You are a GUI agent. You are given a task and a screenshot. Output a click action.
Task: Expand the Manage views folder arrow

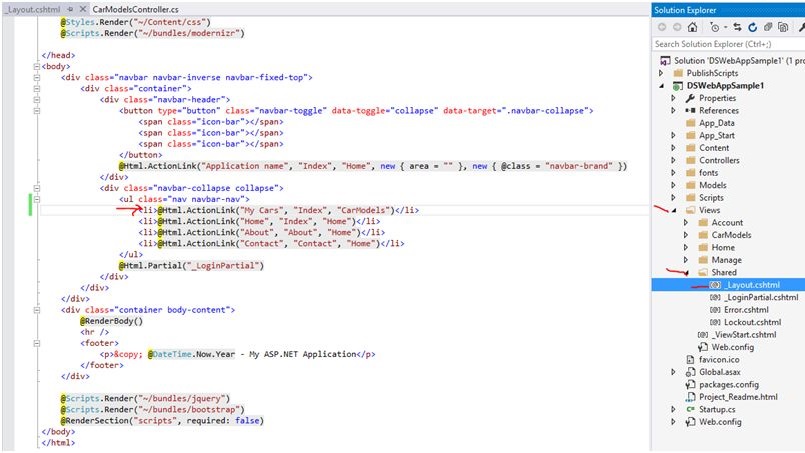(x=686, y=260)
